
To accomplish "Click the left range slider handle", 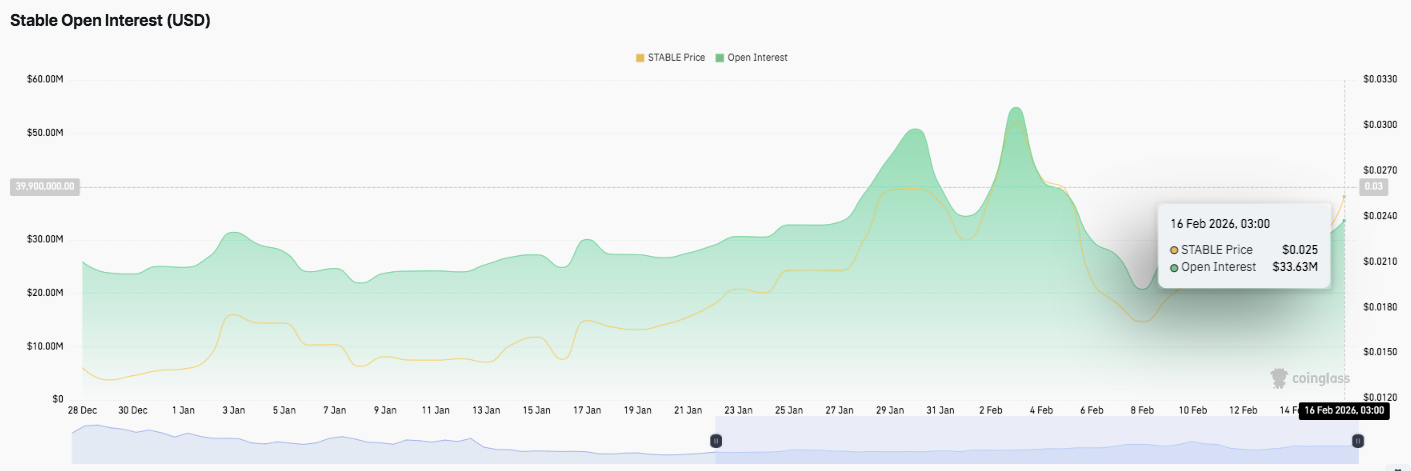I will (716, 441).
